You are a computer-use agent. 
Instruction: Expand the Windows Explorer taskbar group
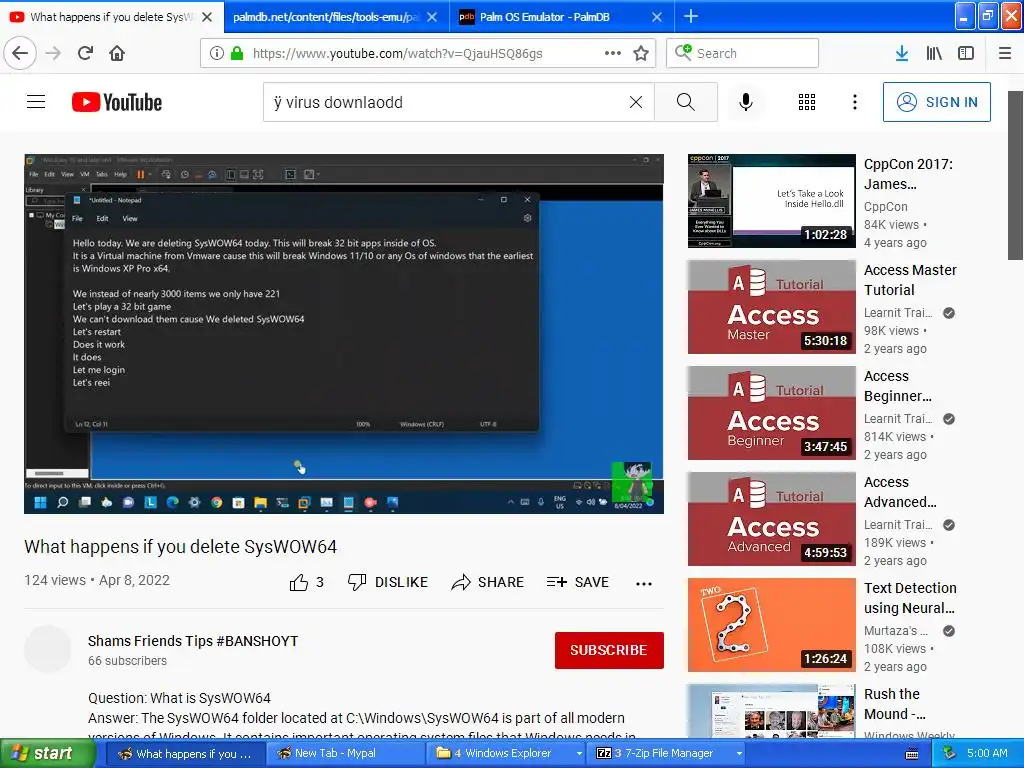tap(579, 753)
